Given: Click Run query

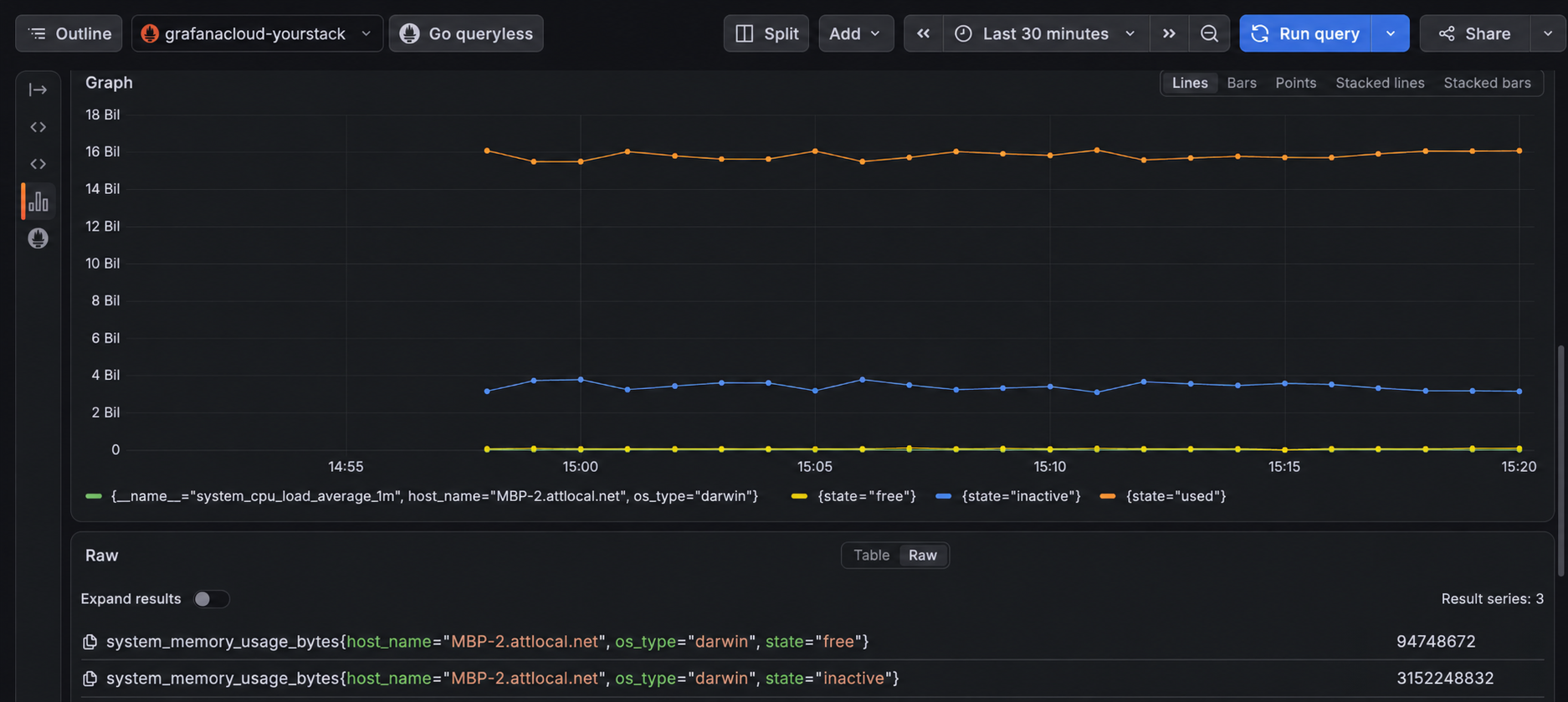Looking at the screenshot, I should click(1305, 33).
